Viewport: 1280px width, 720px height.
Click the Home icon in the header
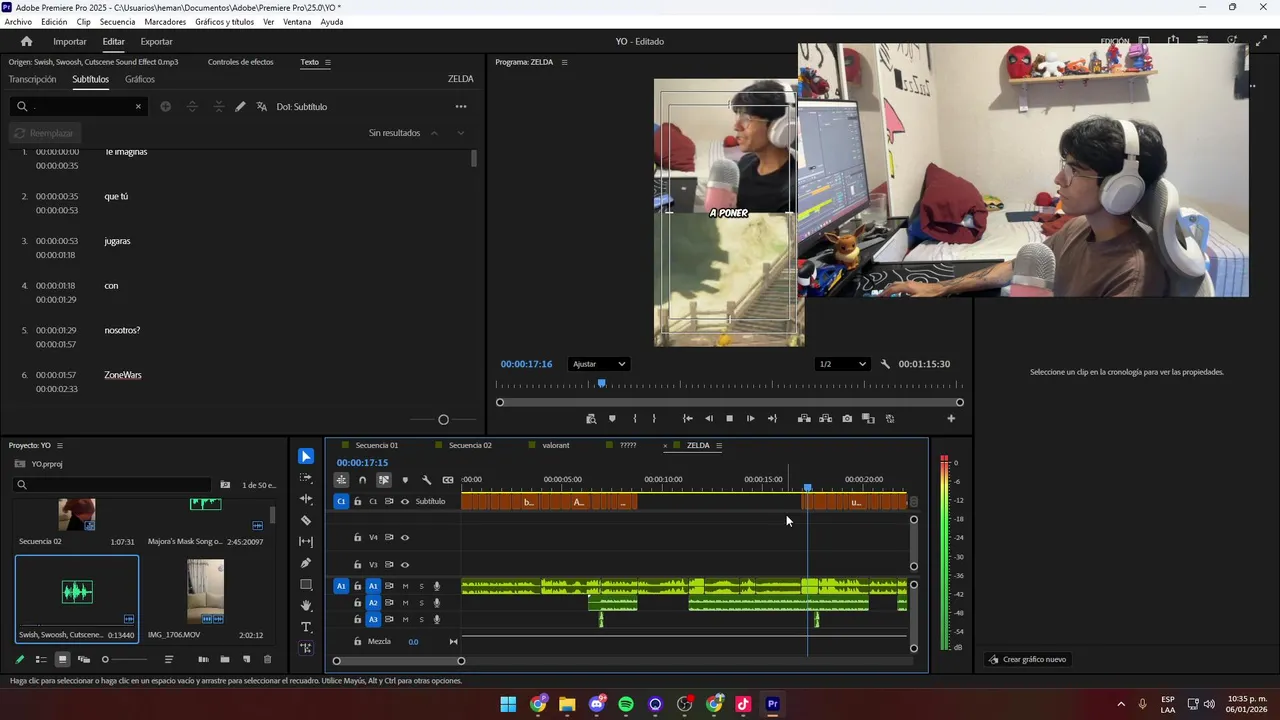(x=27, y=42)
